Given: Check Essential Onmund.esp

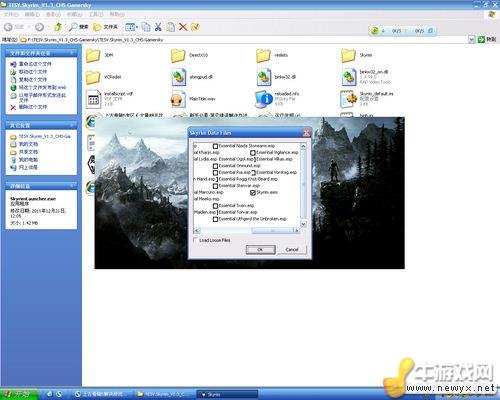Looking at the screenshot, I should tap(215, 166).
